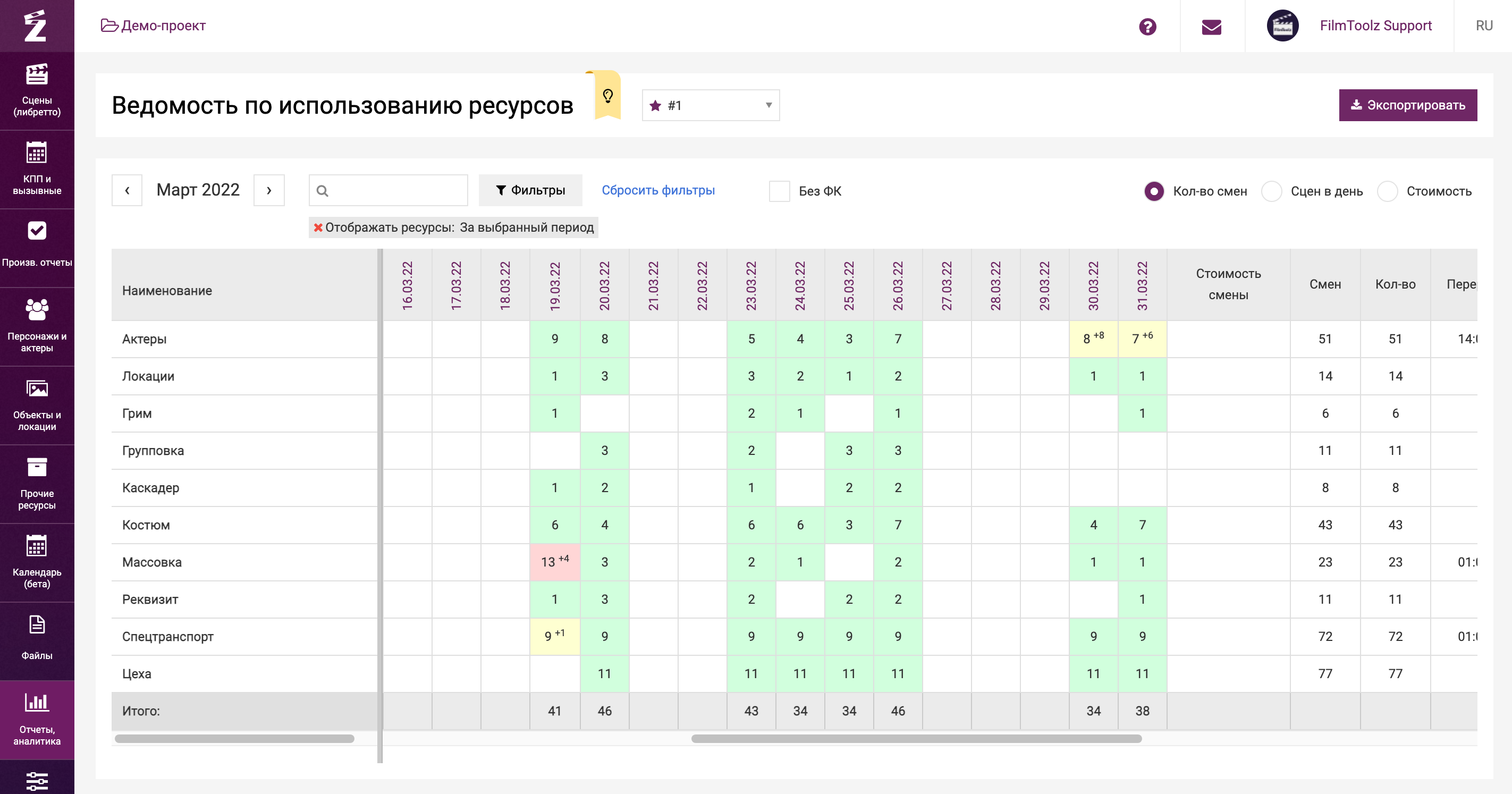
Task: Open the RU language selector
Action: tap(1483, 26)
